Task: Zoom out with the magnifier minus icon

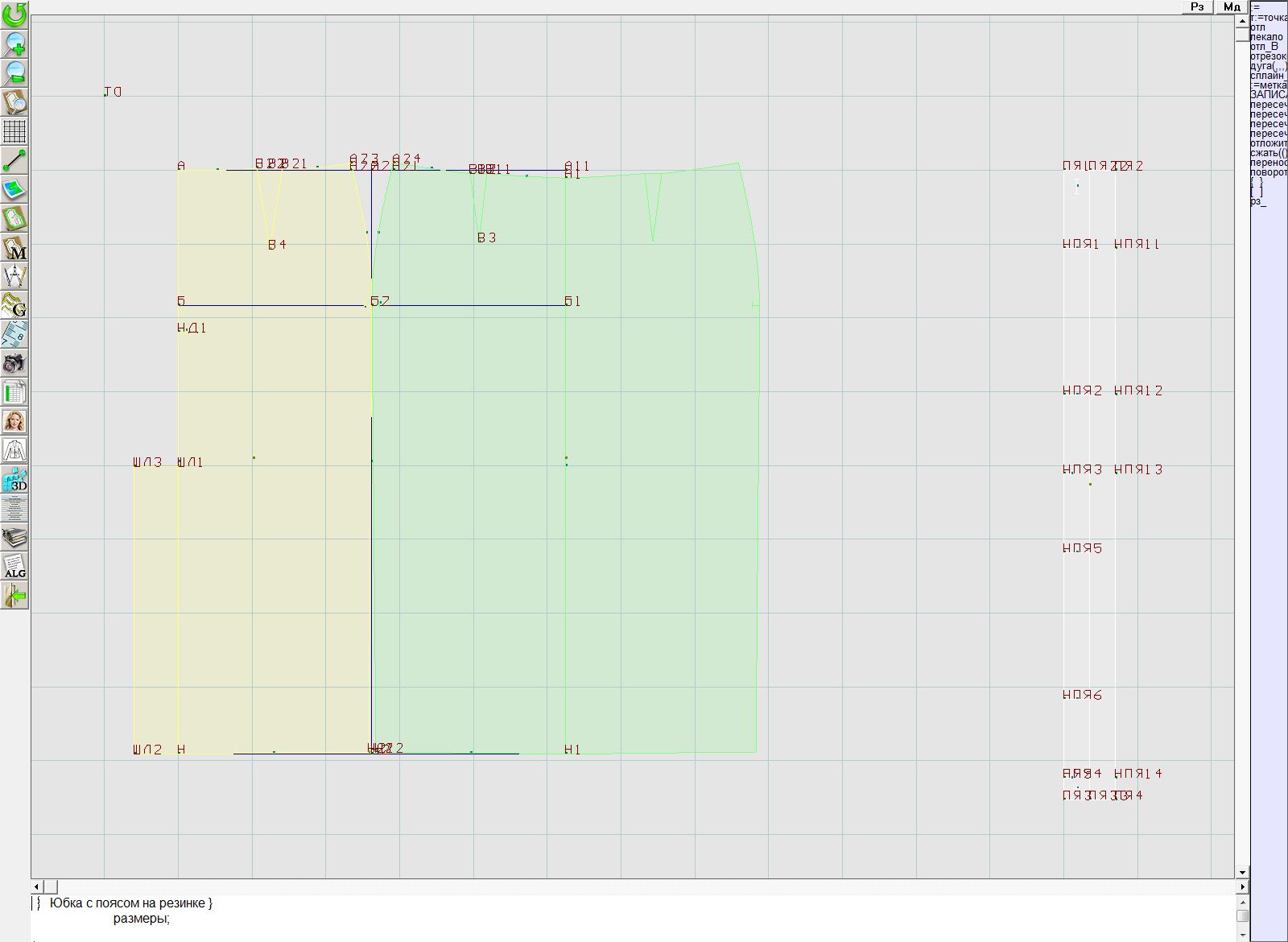Action: (14, 72)
